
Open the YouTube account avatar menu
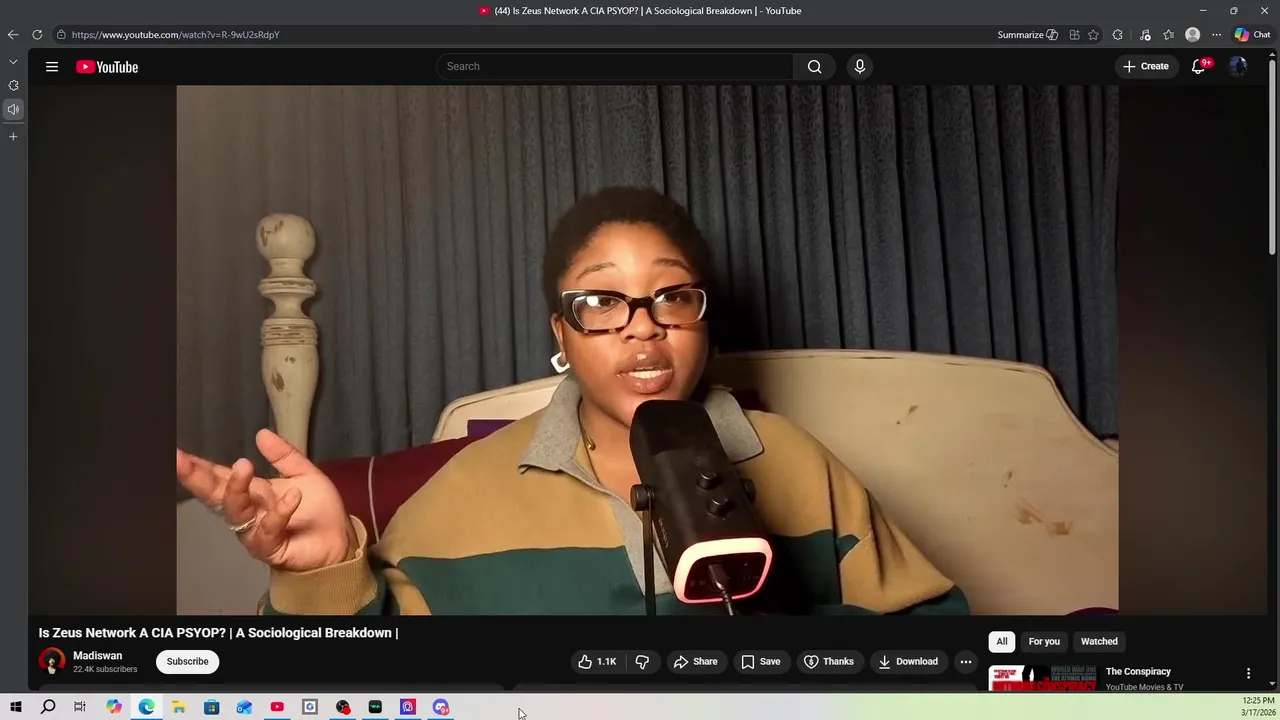pyautogui.click(x=1238, y=67)
